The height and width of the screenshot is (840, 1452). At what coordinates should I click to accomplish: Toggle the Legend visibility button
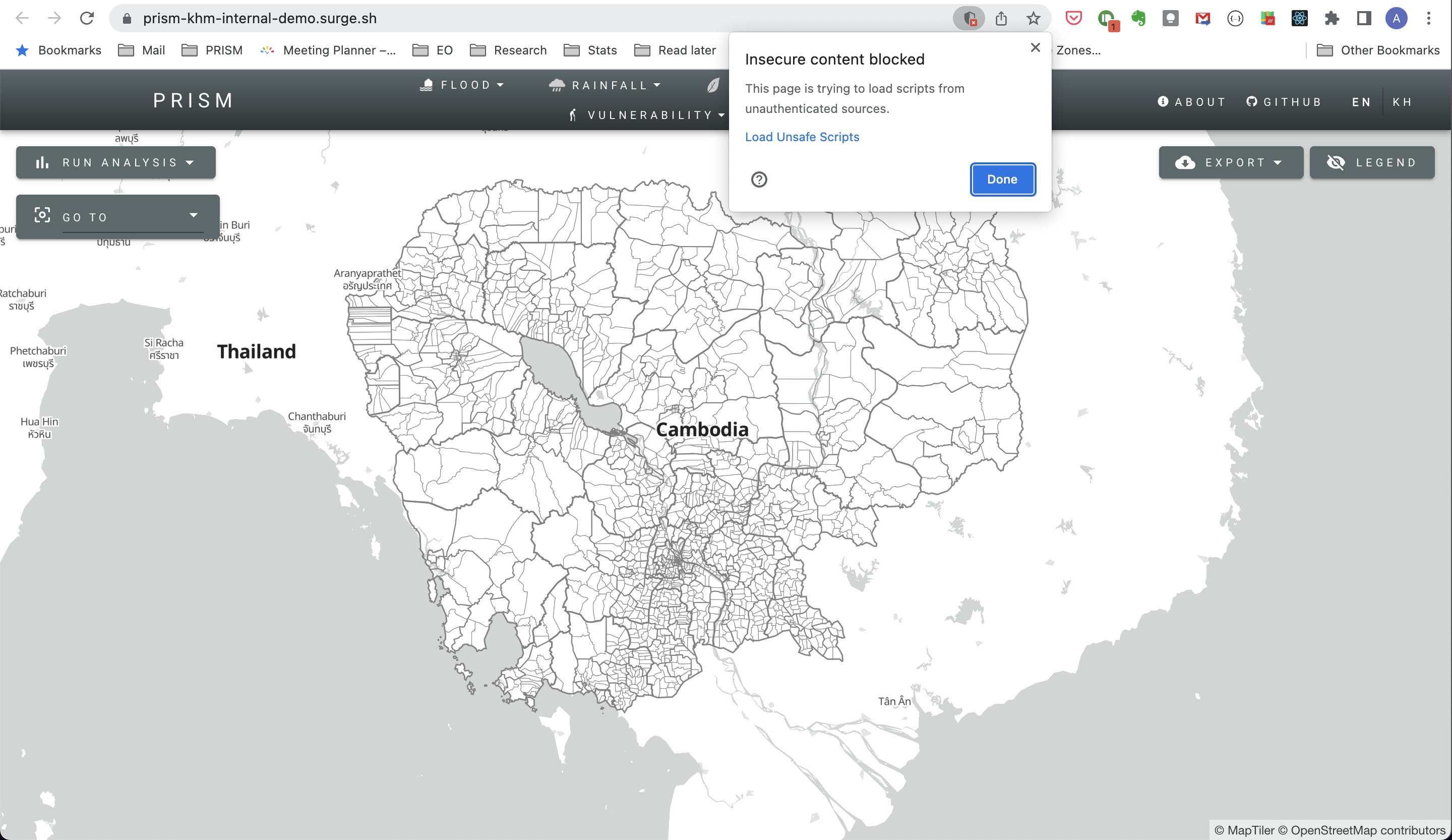(1372, 162)
